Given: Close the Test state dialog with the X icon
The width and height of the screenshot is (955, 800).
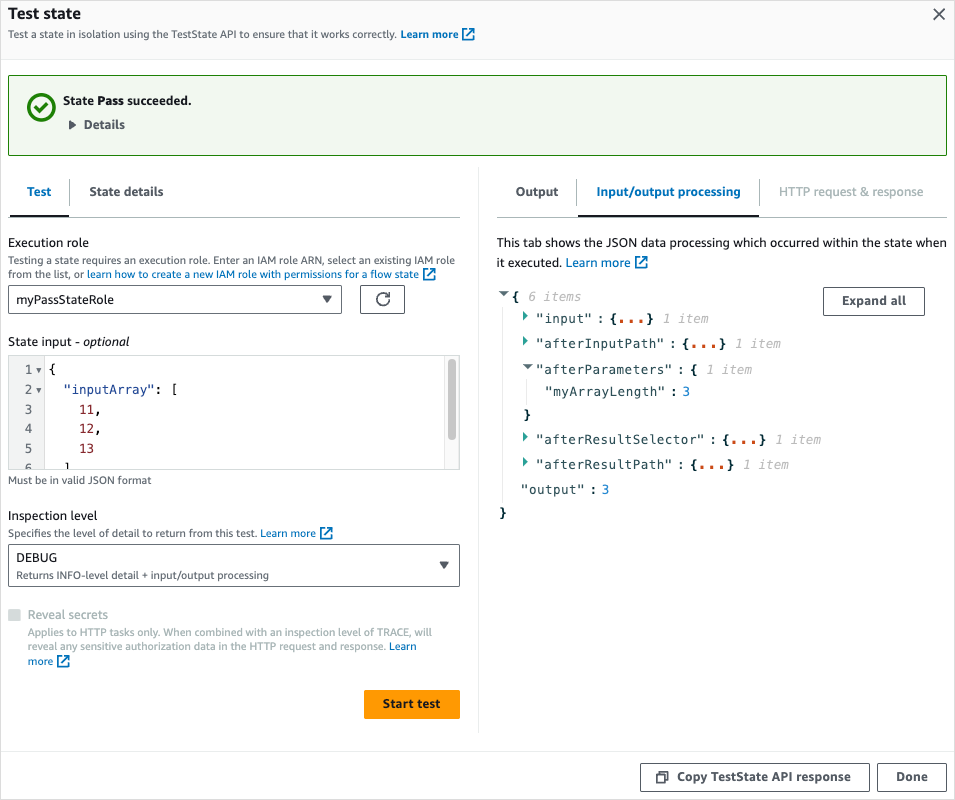Looking at the screenshot, I should click(938, 15).
